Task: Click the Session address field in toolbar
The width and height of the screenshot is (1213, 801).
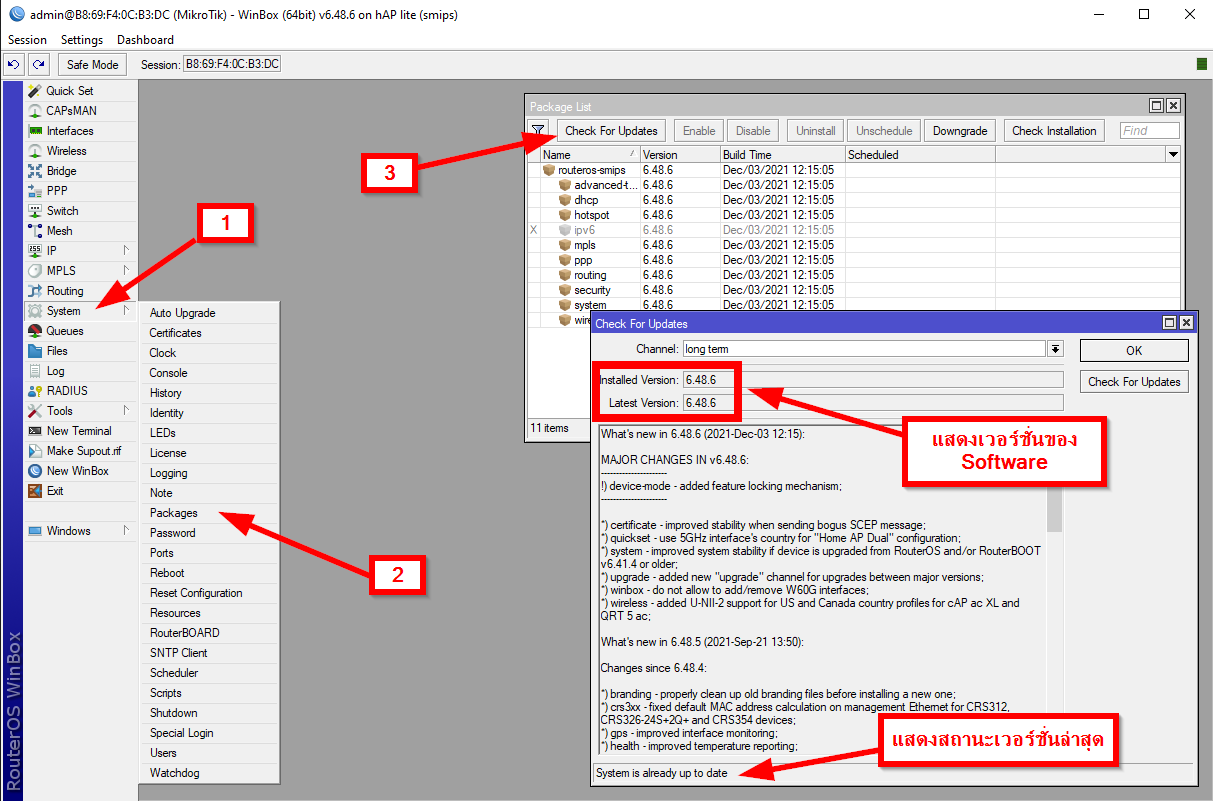Action: tap(232, 64)
